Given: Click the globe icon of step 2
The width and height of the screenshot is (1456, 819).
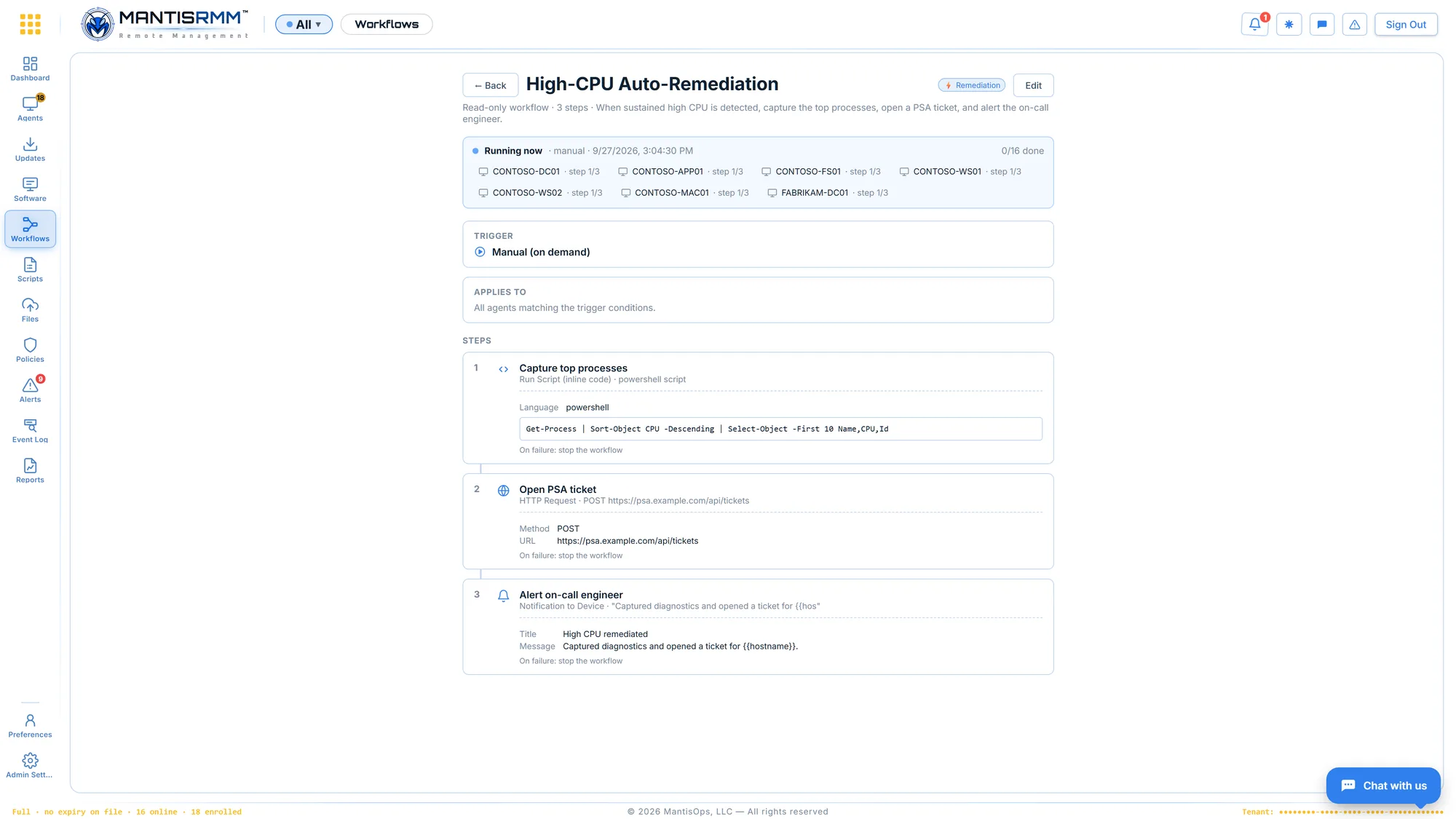Looking at the screenshot, I should pos(503,491).
